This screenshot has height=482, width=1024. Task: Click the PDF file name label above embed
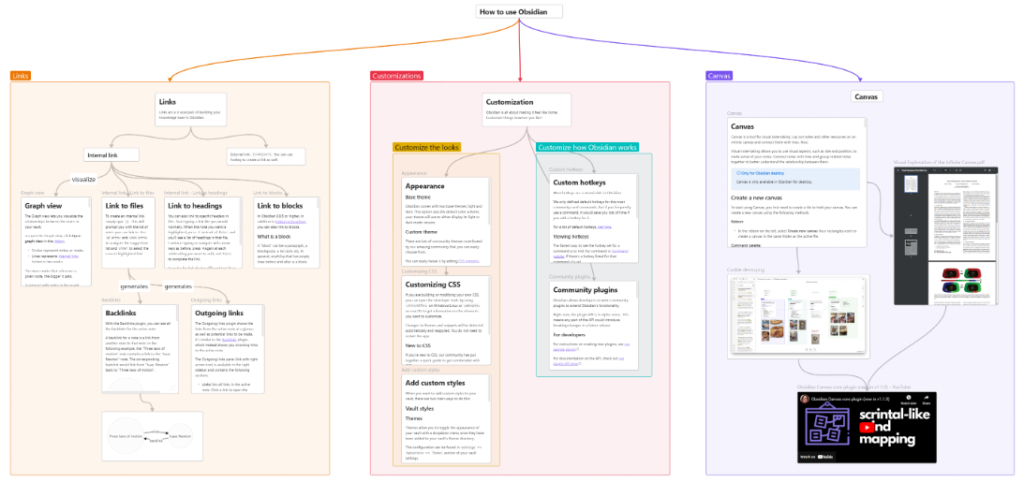(x=940, y=161)
